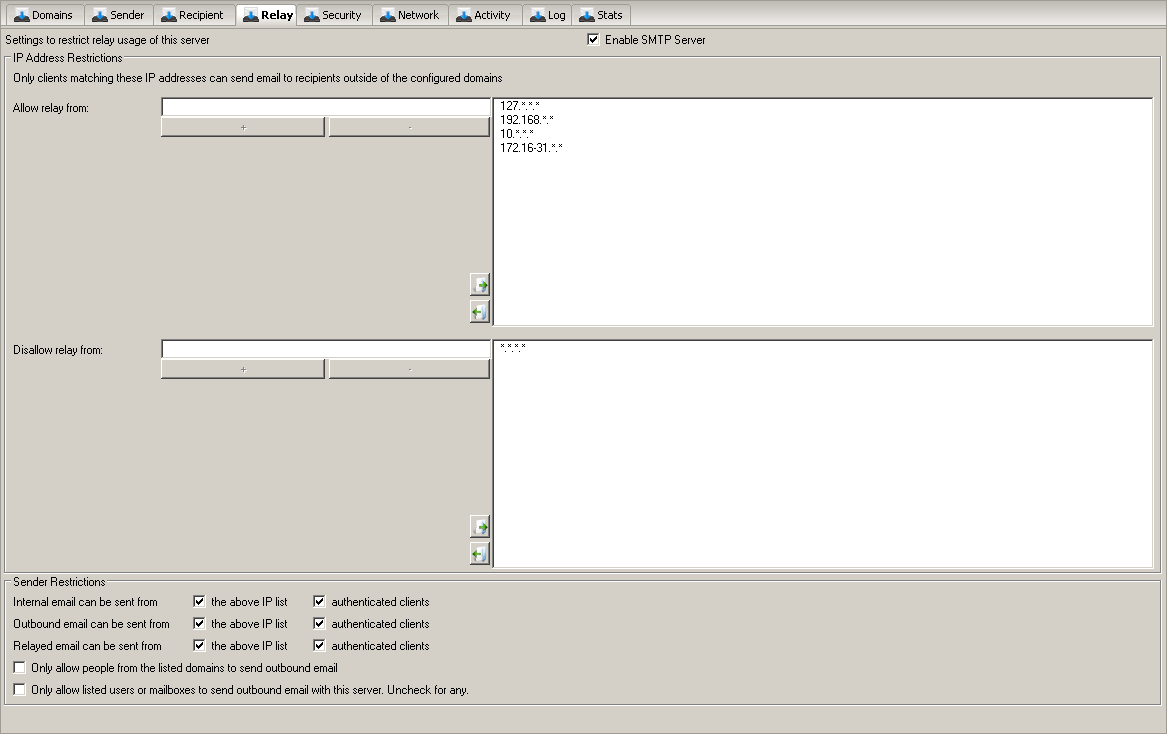The image size is (1167, 734).
Task: Enable only listed domains to send outbound email
Action: (x=20, y=668)
